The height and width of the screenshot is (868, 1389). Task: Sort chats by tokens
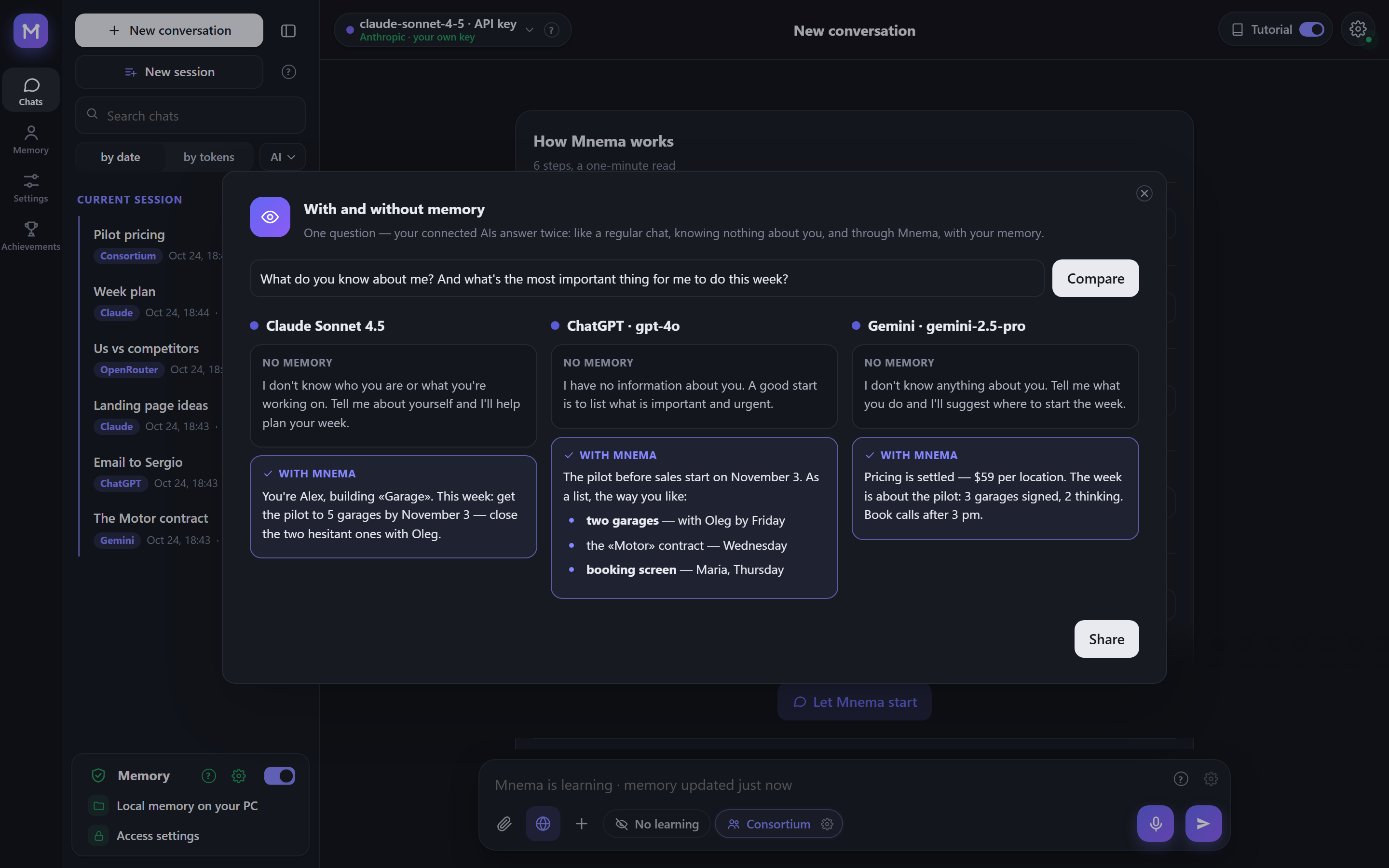point(209,157)
